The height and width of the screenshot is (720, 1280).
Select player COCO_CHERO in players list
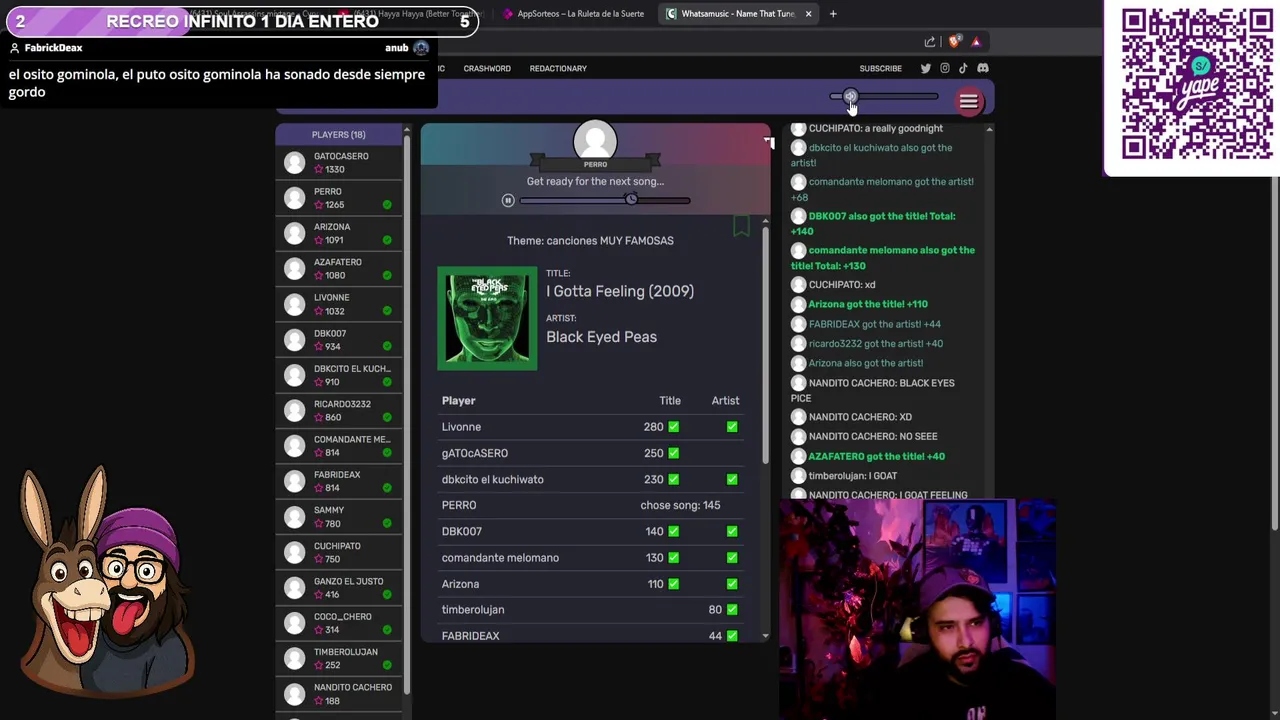pos(339,623)
